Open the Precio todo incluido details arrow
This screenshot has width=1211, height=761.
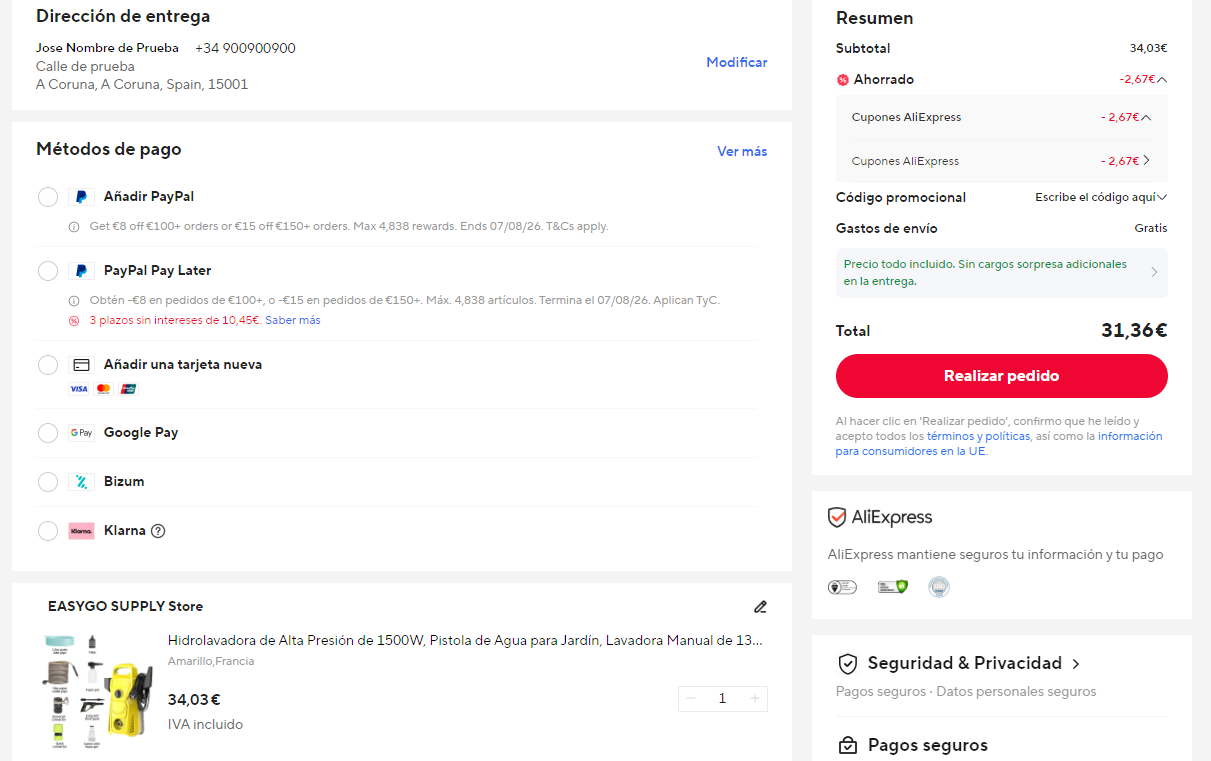(1154, 272)
